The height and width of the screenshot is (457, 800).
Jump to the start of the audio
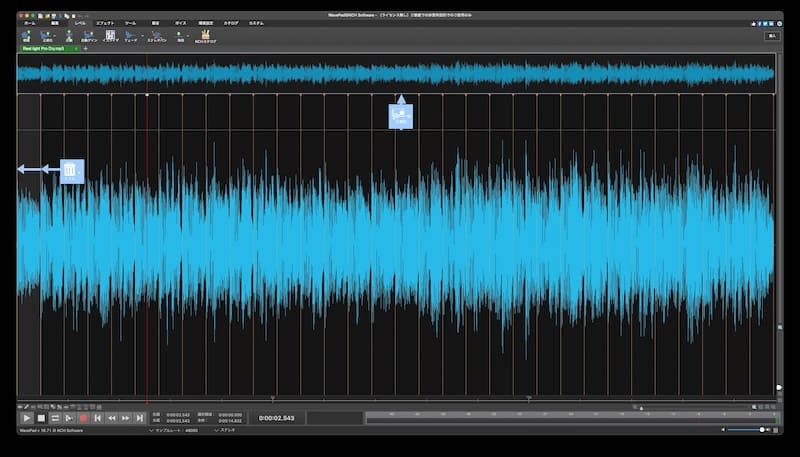tap(97, 418)
